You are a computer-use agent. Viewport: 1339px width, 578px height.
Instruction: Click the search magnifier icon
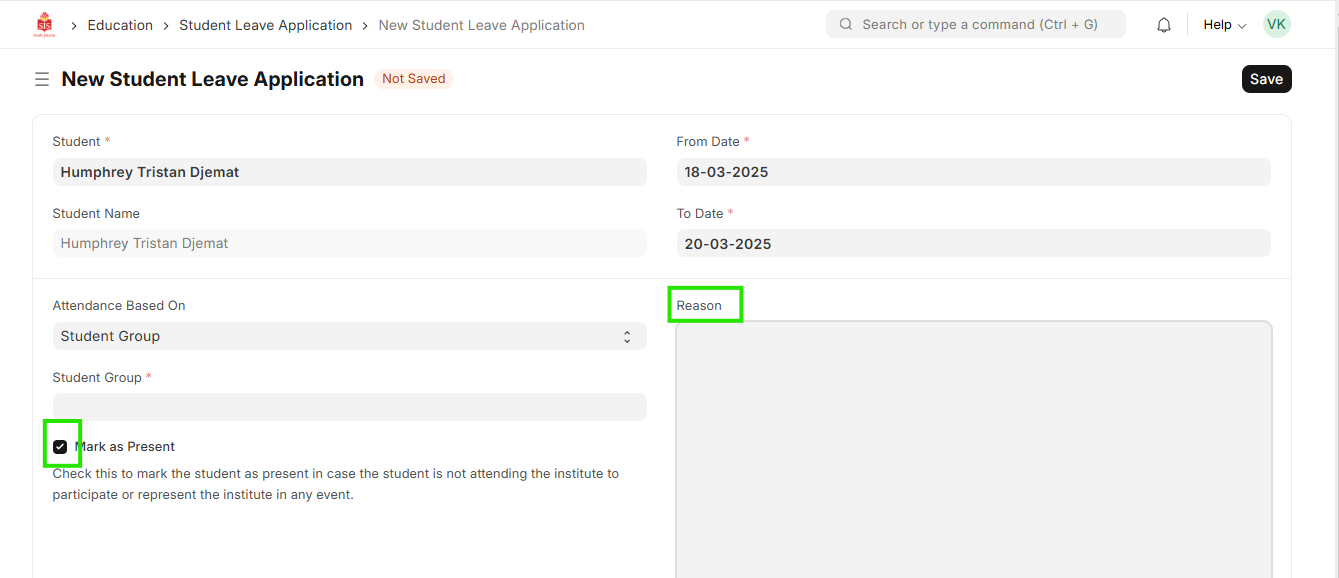(846, 25)
